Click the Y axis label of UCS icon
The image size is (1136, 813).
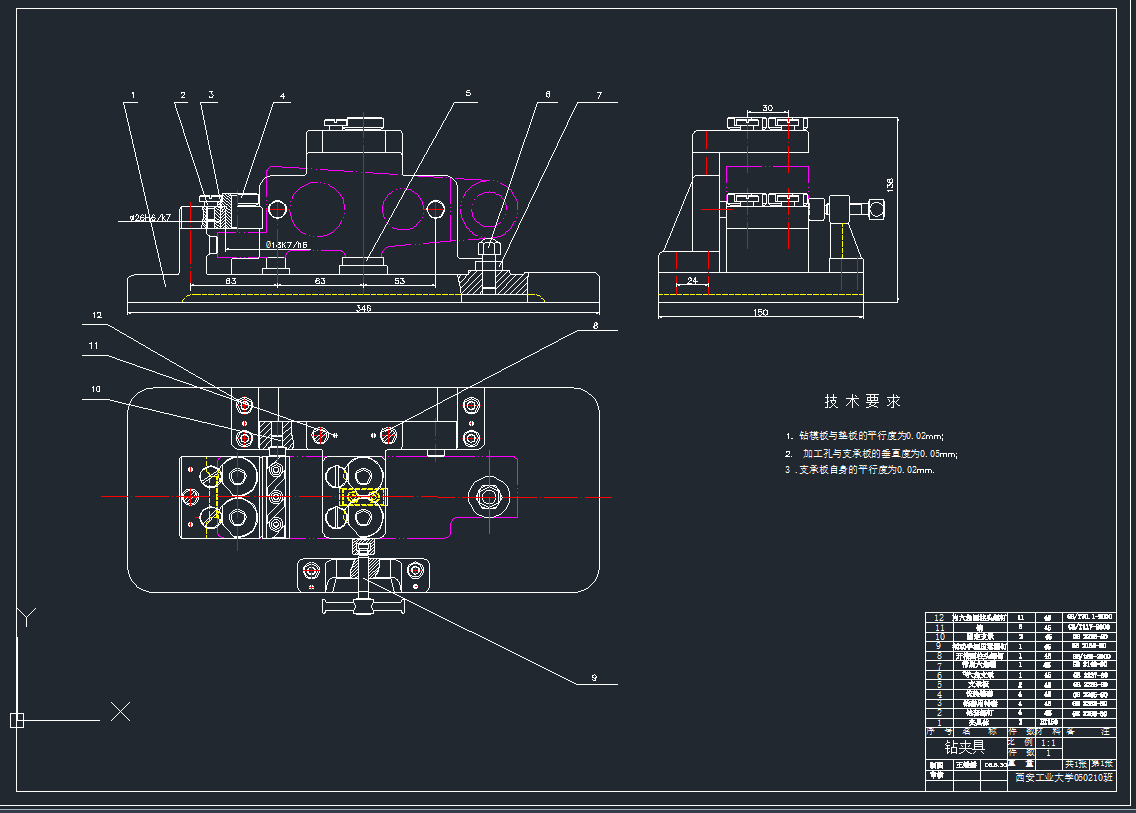(27, 616)
